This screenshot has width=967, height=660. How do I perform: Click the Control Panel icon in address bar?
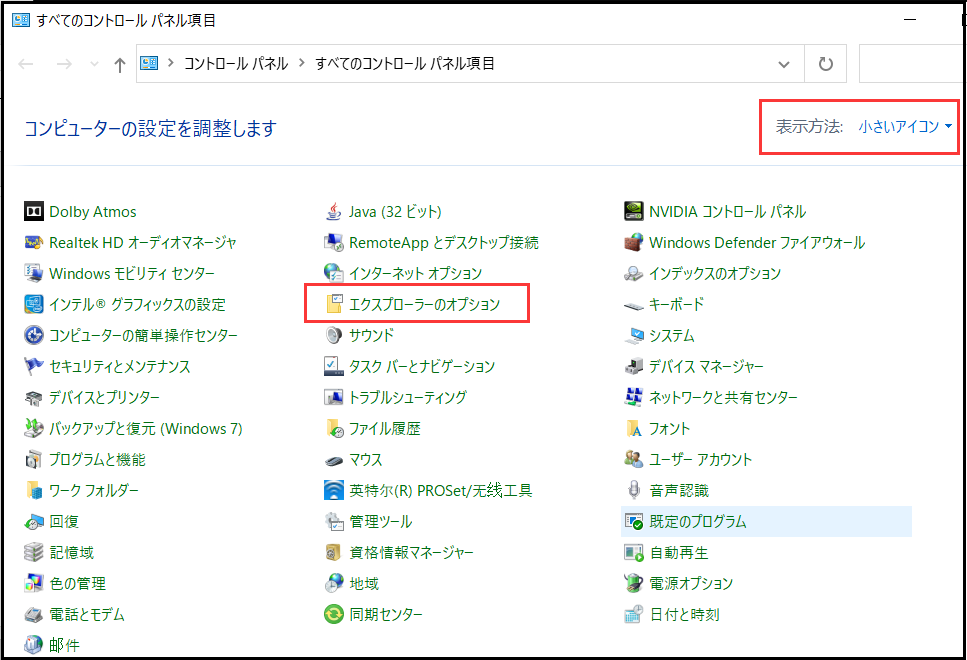click(x=149, y=63)
